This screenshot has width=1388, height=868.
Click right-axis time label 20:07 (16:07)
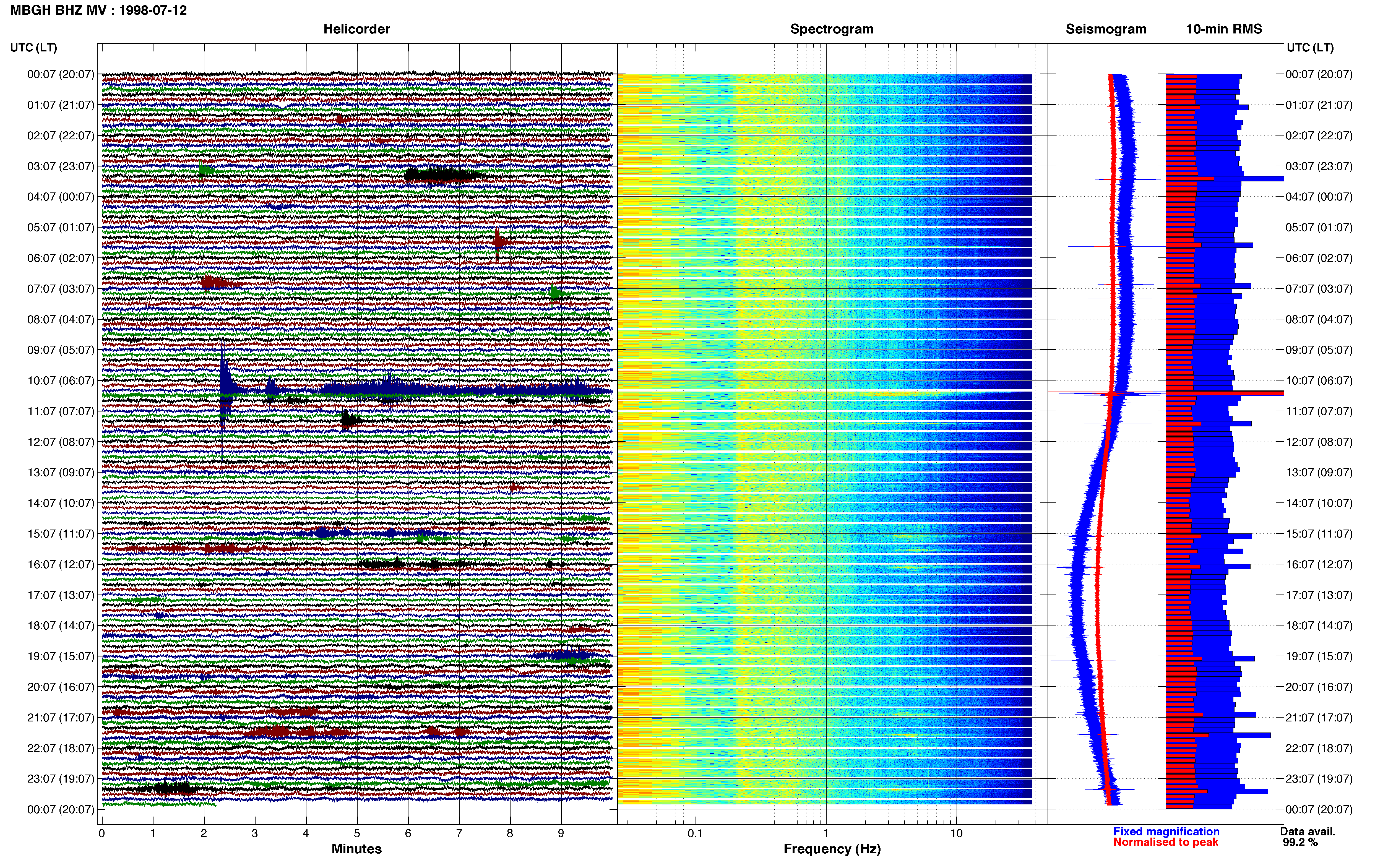(1319, 687)
